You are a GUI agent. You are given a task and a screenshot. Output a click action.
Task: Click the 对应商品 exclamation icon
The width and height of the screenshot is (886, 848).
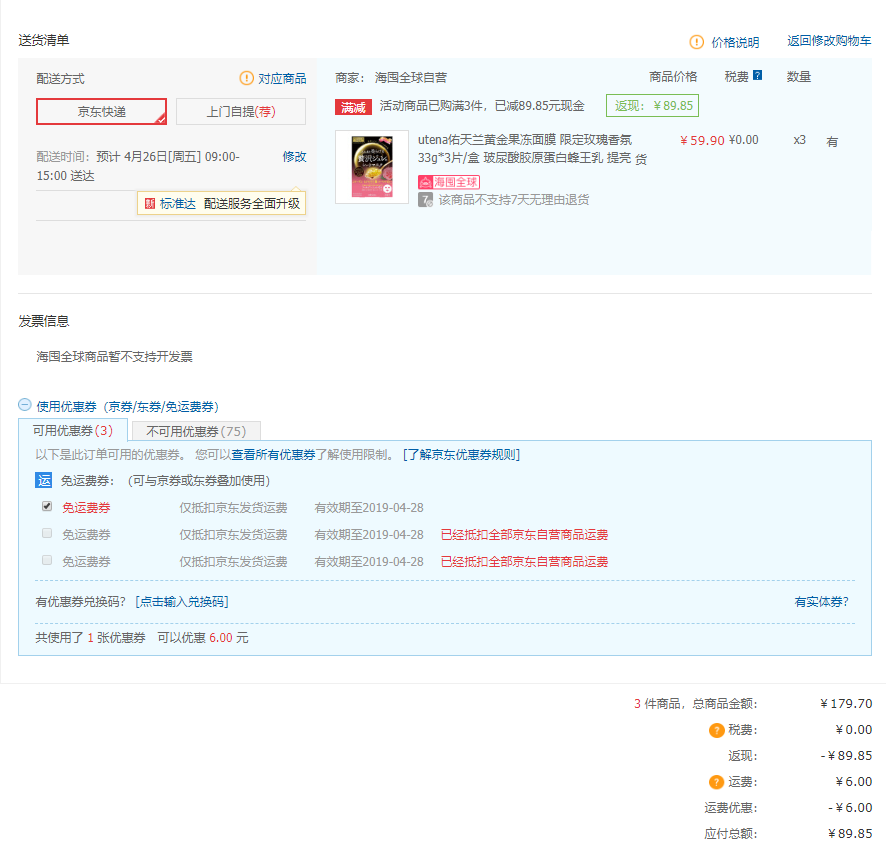pos(246,78)
